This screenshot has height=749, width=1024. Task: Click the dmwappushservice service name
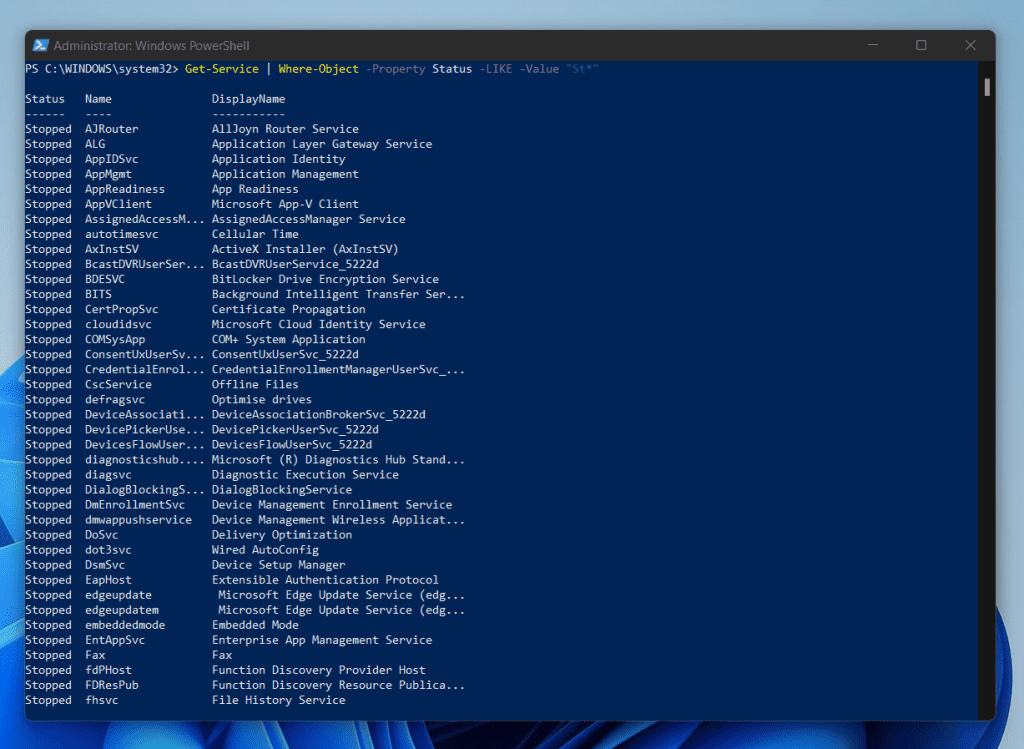tap(138, 519)
